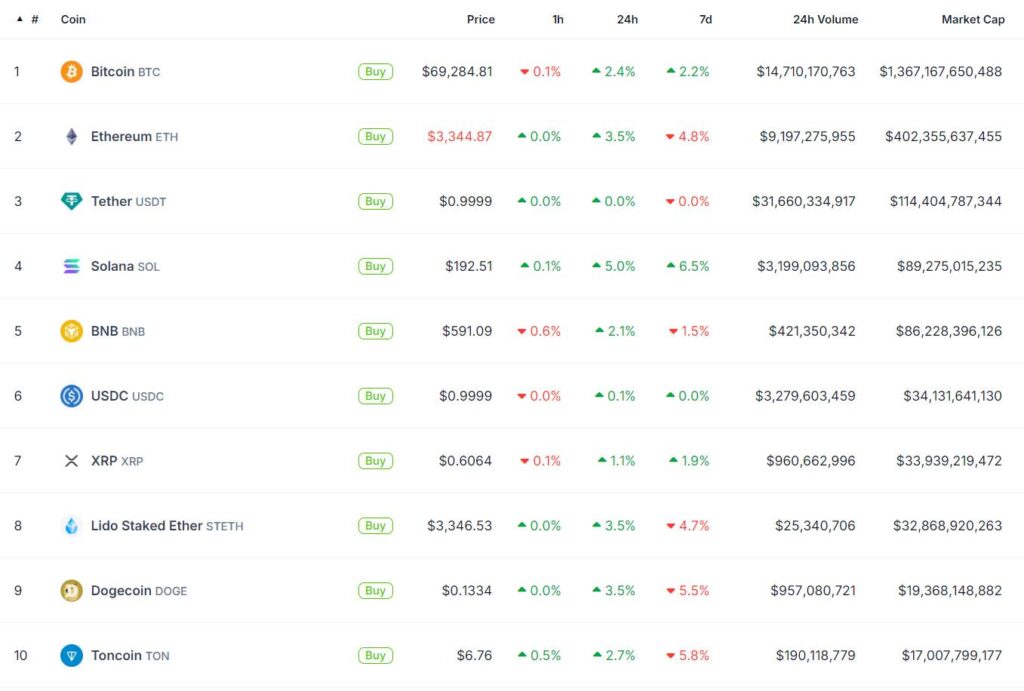Image resolution: width=1024 pixels, height=691 pixels.
Task: Open the USDC coin page link
Action: coord(127,396)
